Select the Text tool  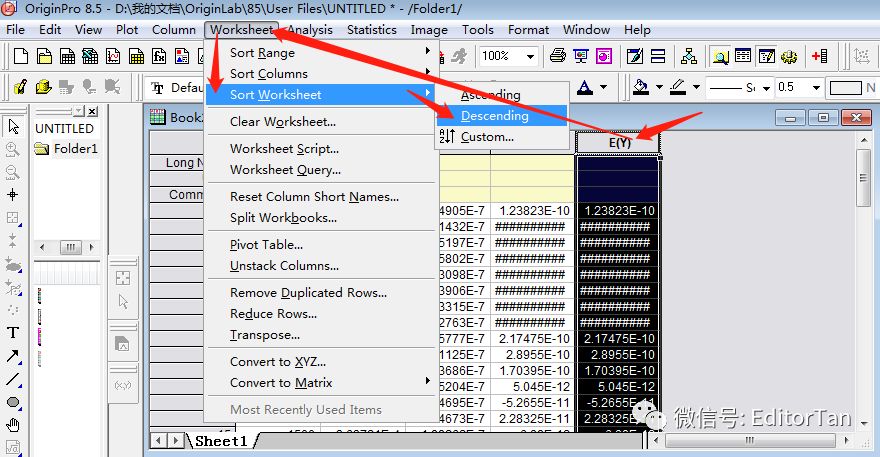[x=13, y=333]
